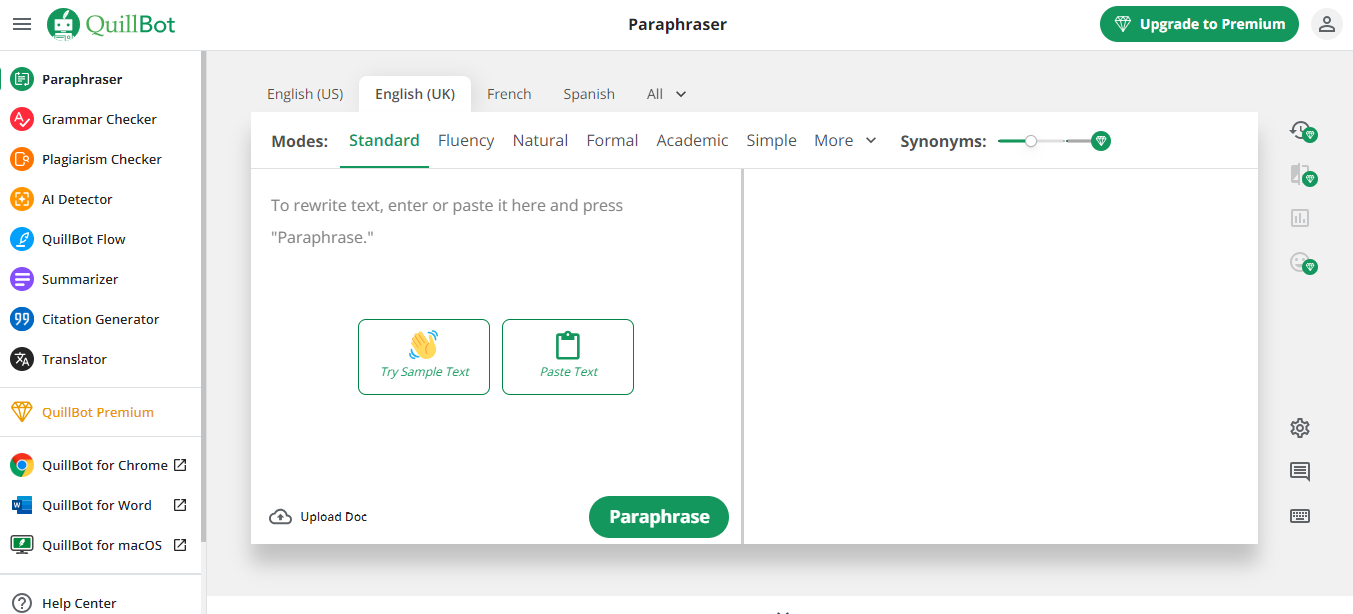Open the feedback comment icon
The width and height of the screenshot is (1353, 614).
click(1300, 472)
